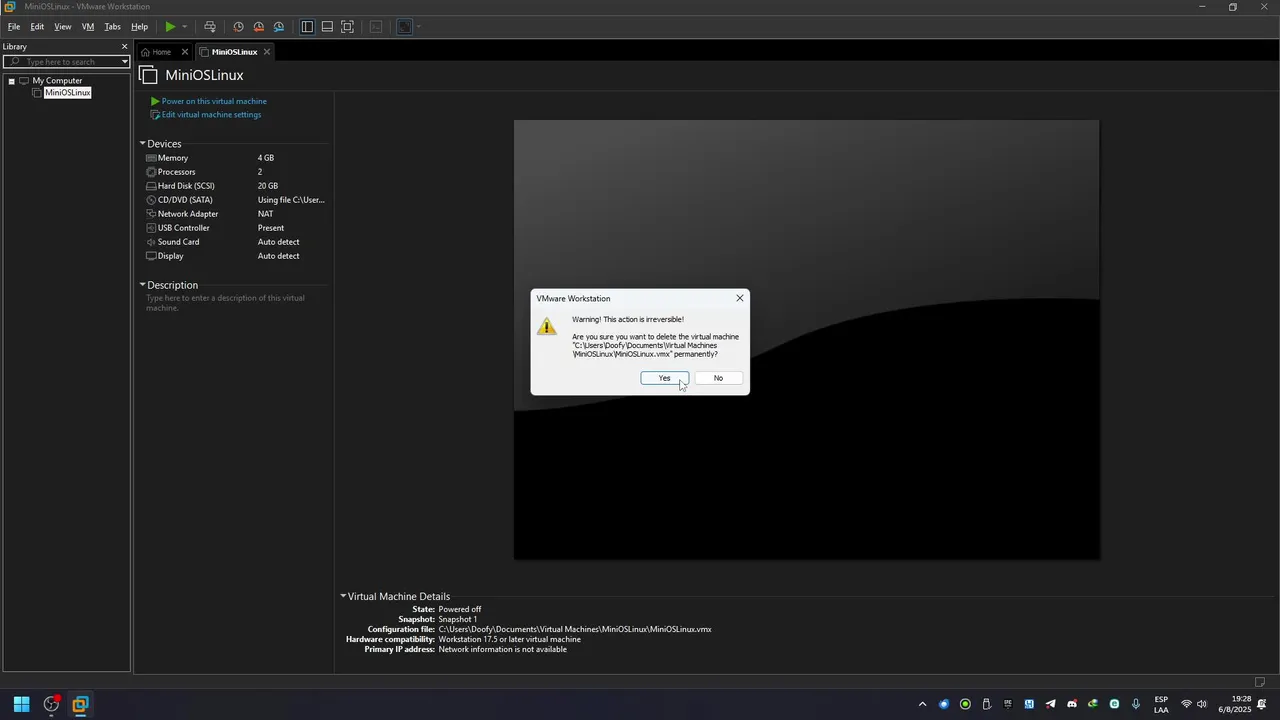1280x720 pixels.
Task: Open the power options dropdown arrow beside play
Action: pos(184,27)
